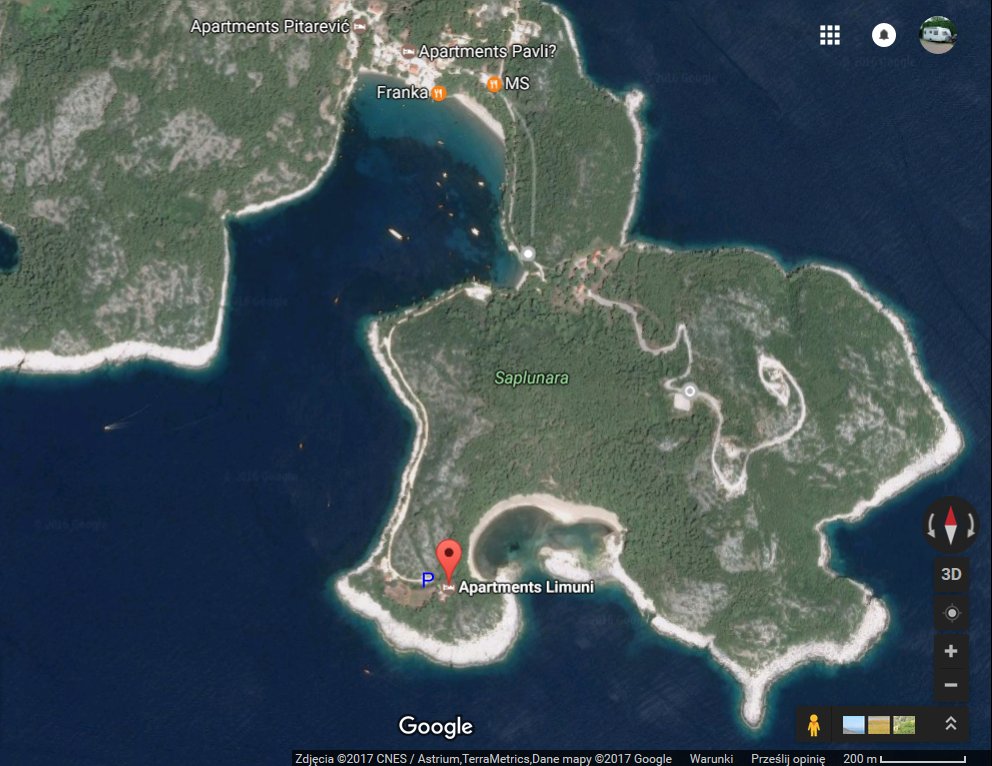Toggle the 3D view
992x766 pixels.
(x=951, y=574)
